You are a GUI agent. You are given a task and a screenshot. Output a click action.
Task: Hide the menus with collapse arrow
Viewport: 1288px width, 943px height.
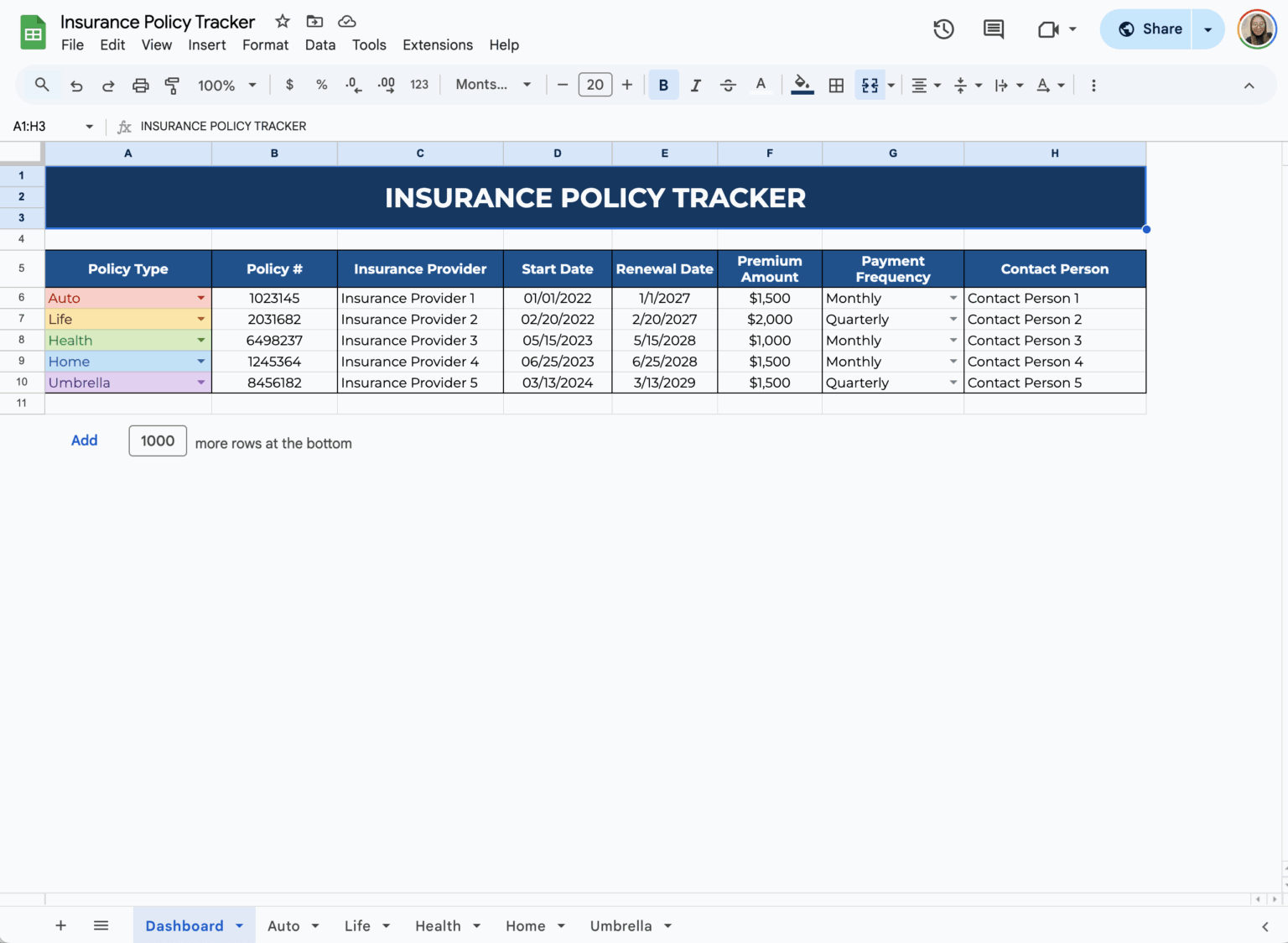tap(1249, 85)
